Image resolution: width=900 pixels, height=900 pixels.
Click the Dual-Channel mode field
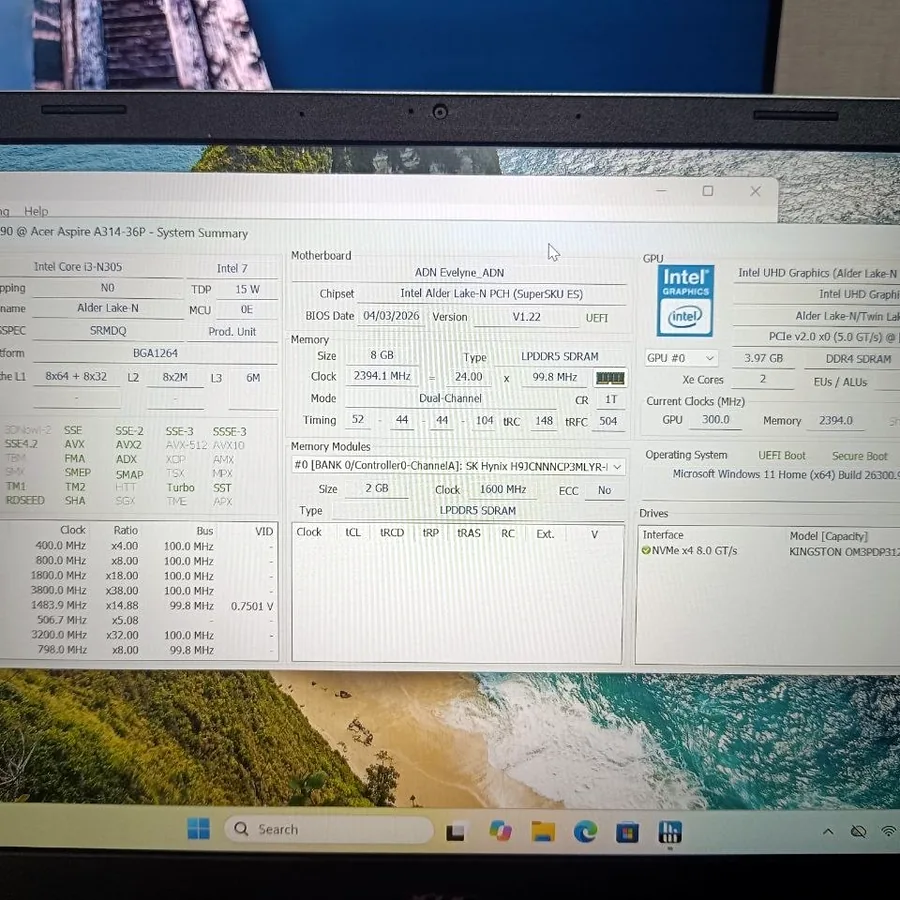coord(450,398)
